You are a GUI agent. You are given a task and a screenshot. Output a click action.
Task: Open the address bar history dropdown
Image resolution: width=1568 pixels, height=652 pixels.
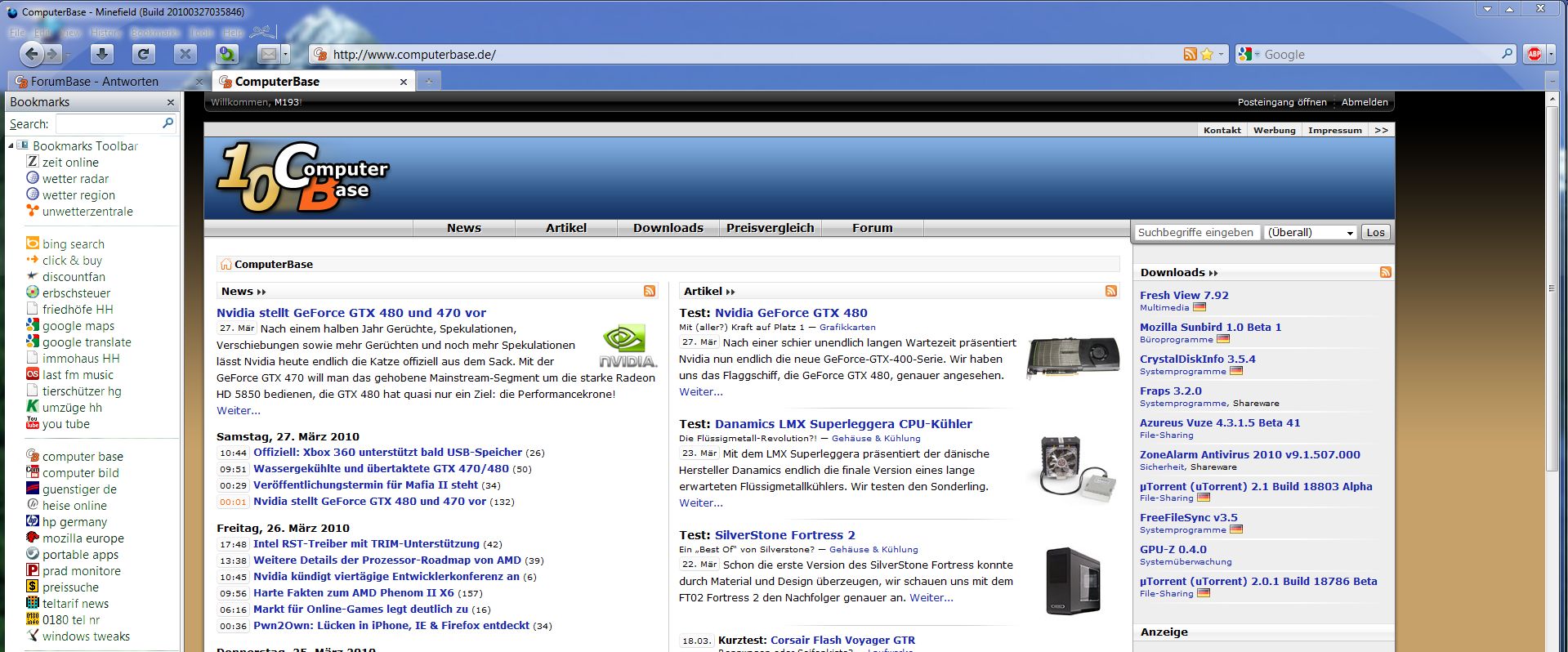(1222, 54)
